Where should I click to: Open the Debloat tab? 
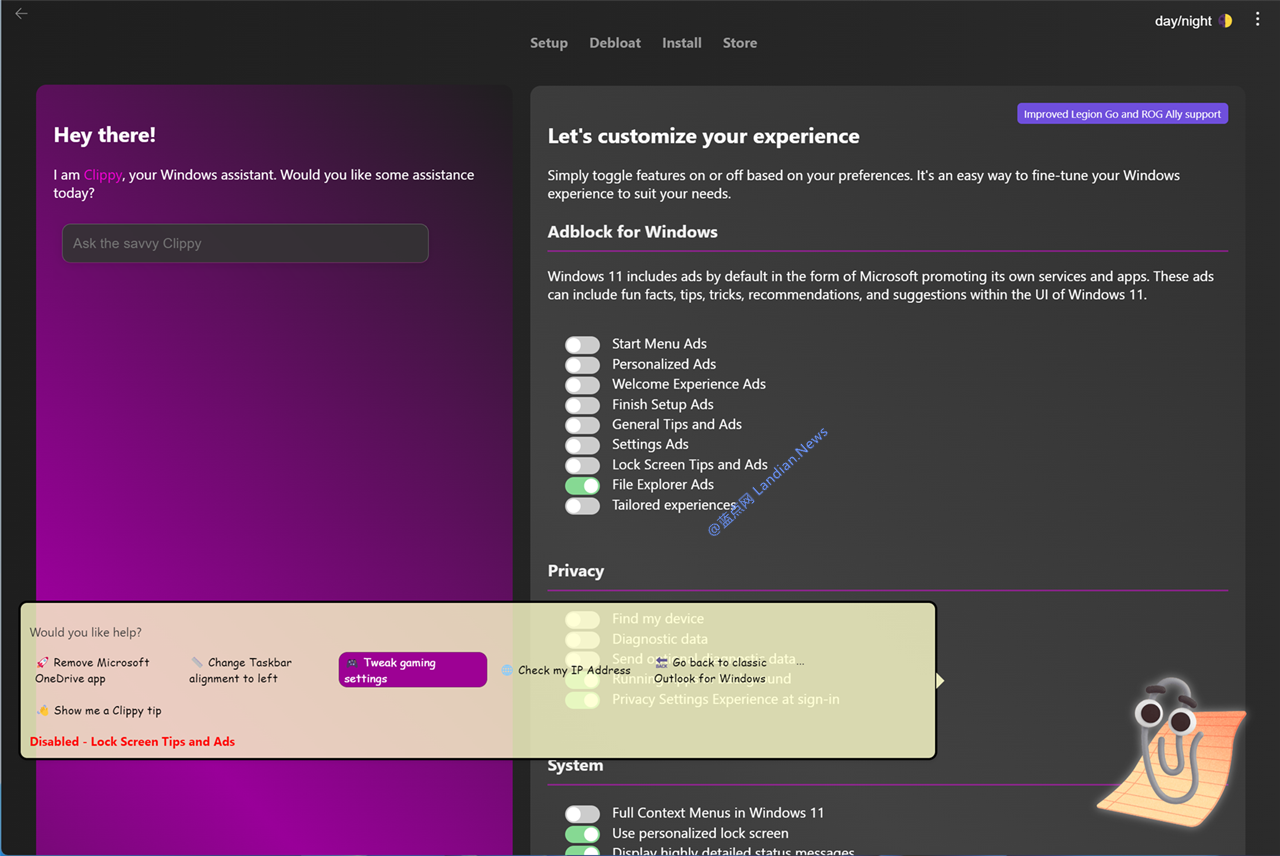point(615,43)
